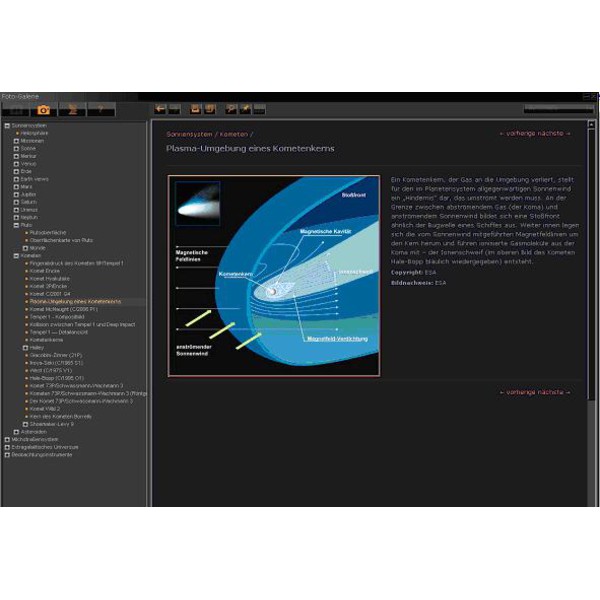Expand the Saturn node
The height and width of the screenshot is (600, 600).
[16, 202]
